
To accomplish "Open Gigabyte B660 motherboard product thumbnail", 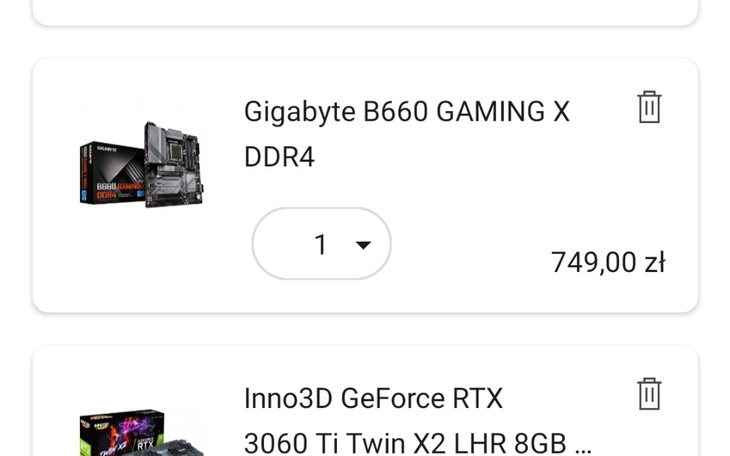I will [x=142, y=164].
